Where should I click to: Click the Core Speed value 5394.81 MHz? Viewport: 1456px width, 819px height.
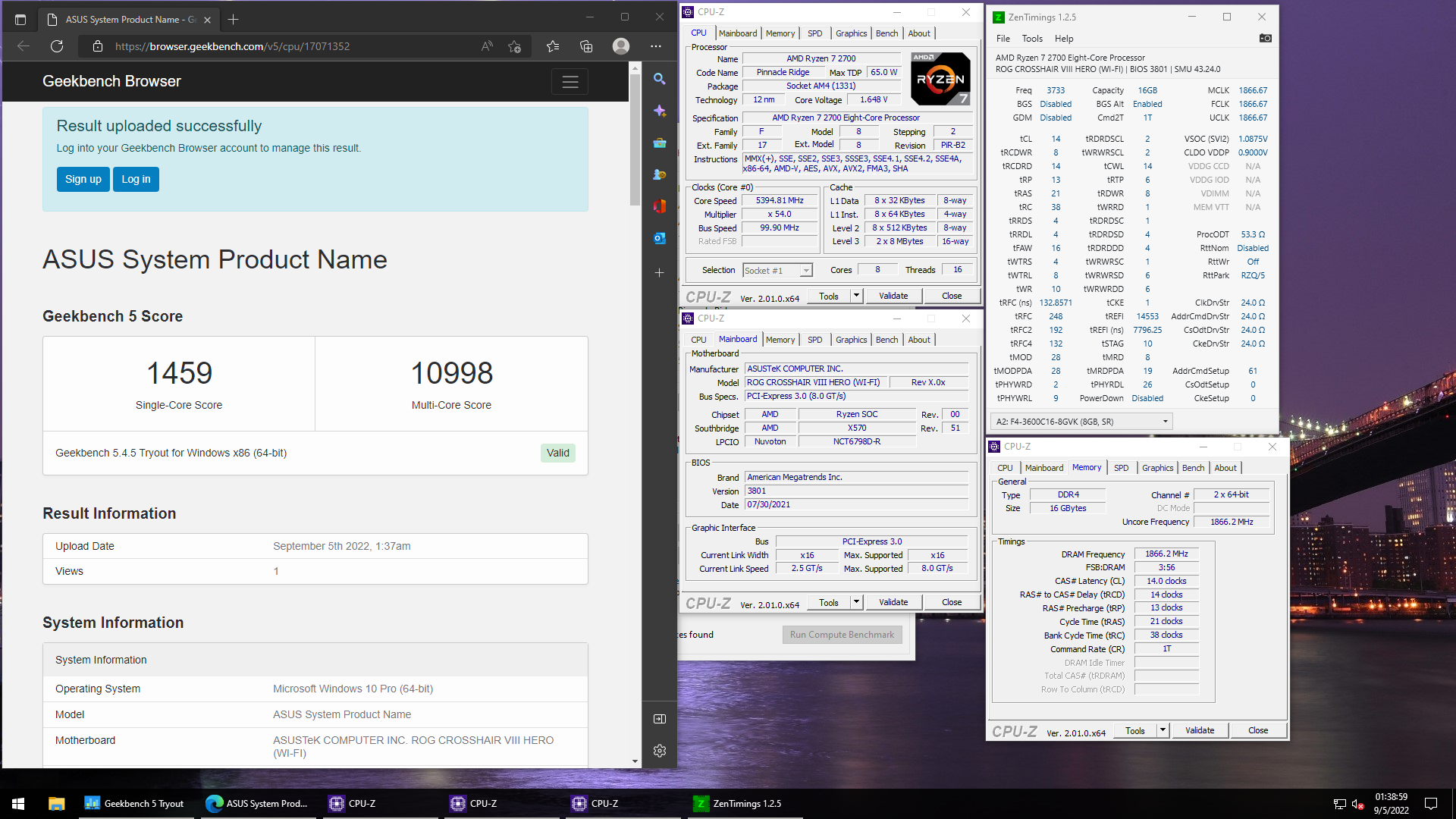click(780, 201)
